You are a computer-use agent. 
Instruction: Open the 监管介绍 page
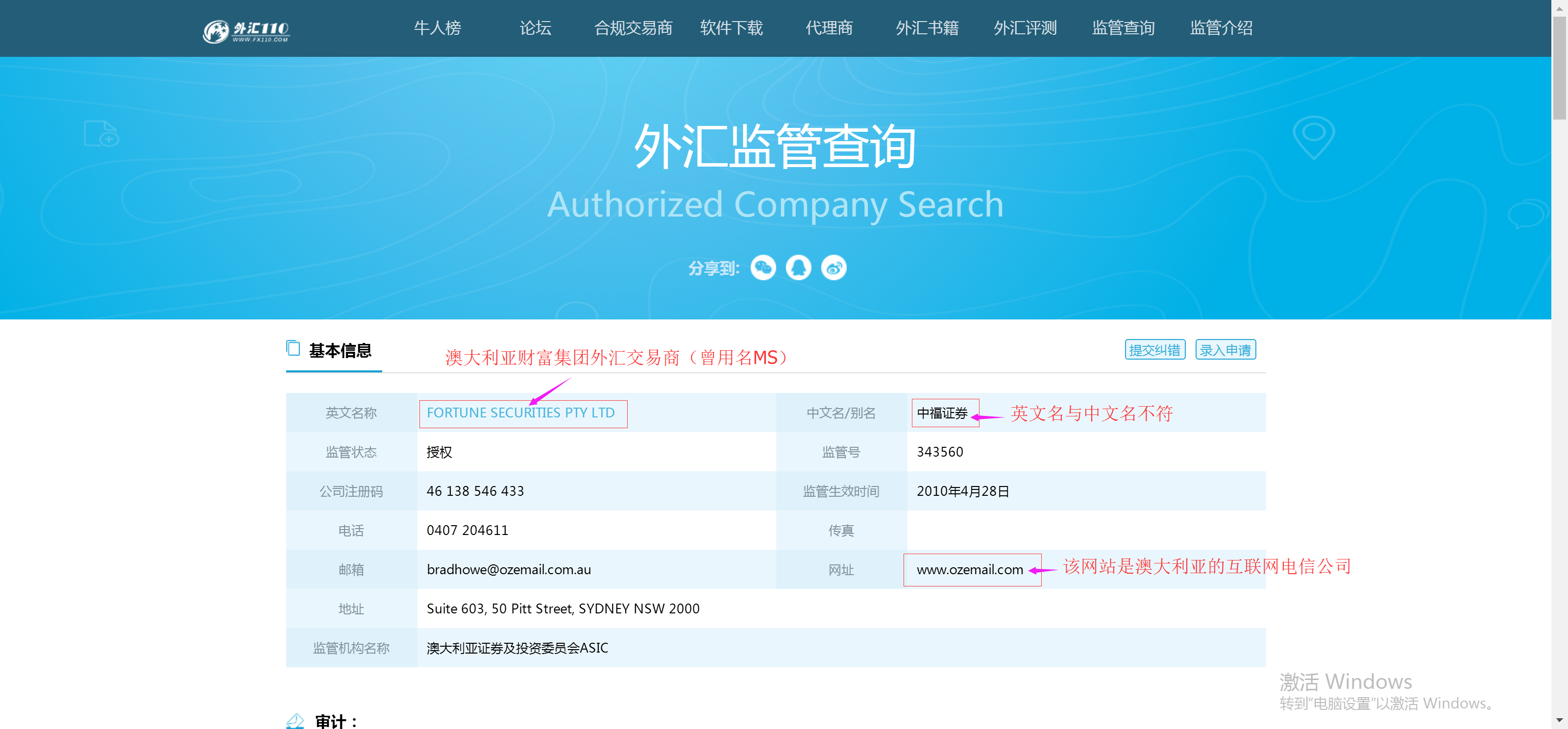point(1221,28)
